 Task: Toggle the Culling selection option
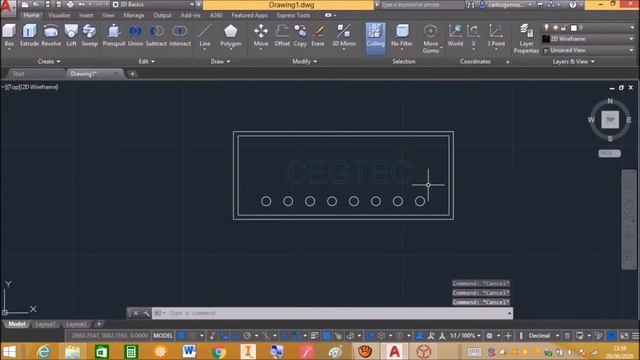pos(376,38)
